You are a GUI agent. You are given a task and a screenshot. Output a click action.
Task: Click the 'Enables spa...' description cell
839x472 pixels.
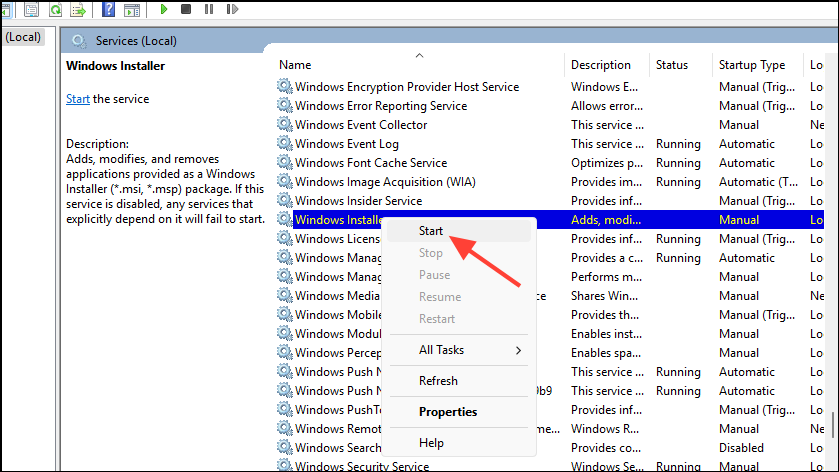(606, 353)
